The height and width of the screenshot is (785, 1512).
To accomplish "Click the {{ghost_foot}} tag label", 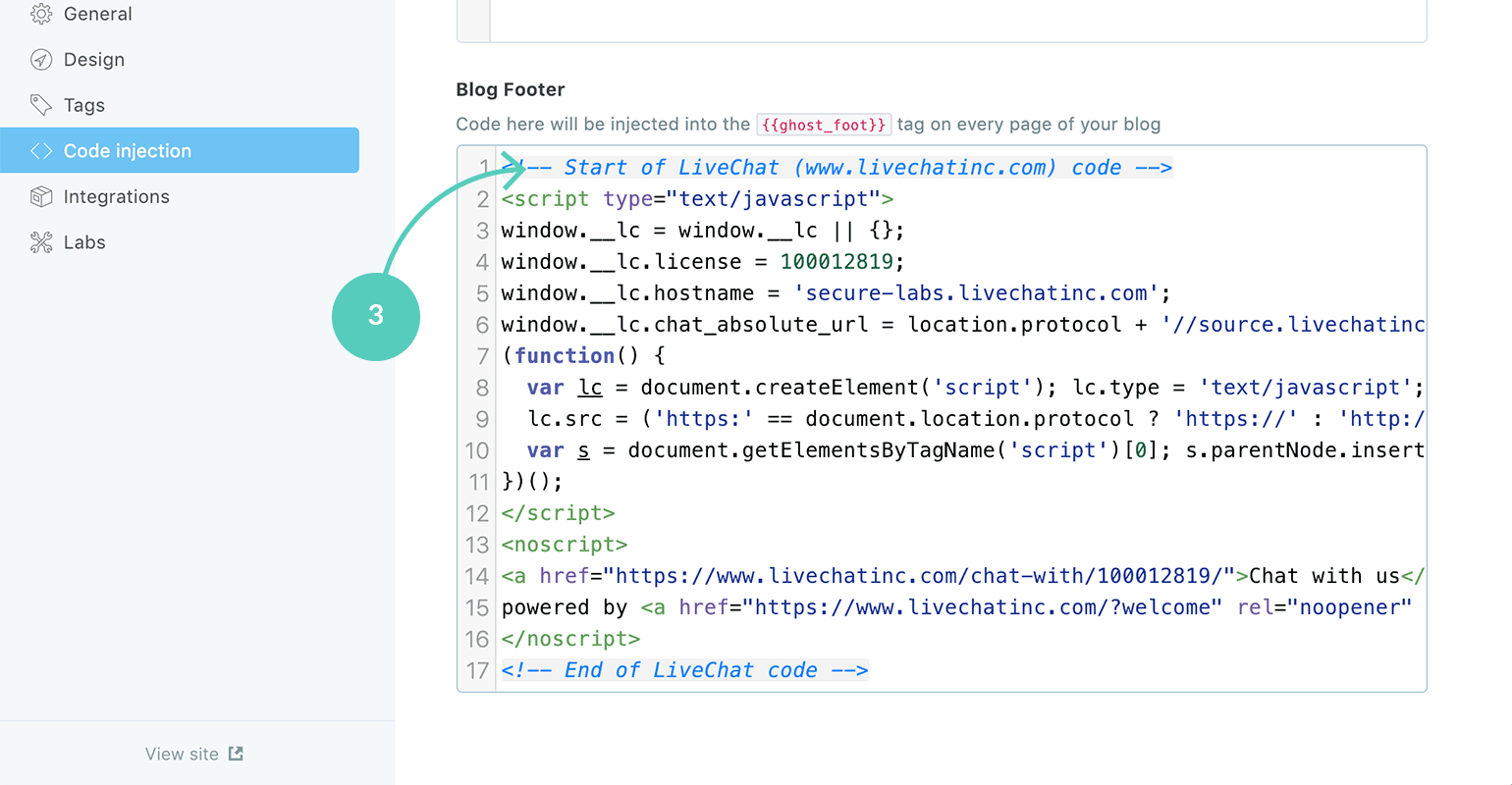I will pos(824,125).
